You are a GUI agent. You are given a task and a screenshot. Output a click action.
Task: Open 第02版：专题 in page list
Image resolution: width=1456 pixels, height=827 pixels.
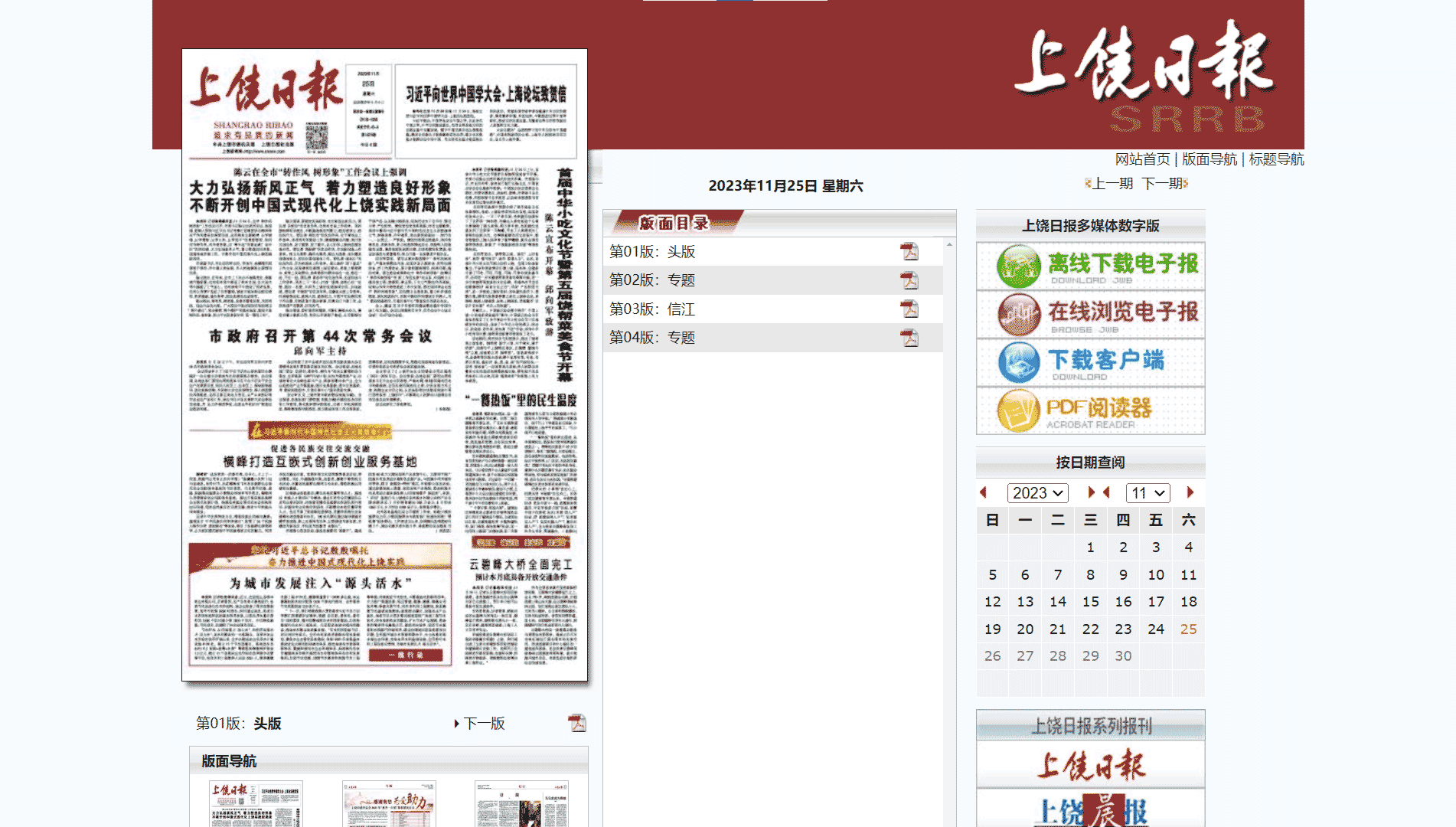click(x=652, y=280)
